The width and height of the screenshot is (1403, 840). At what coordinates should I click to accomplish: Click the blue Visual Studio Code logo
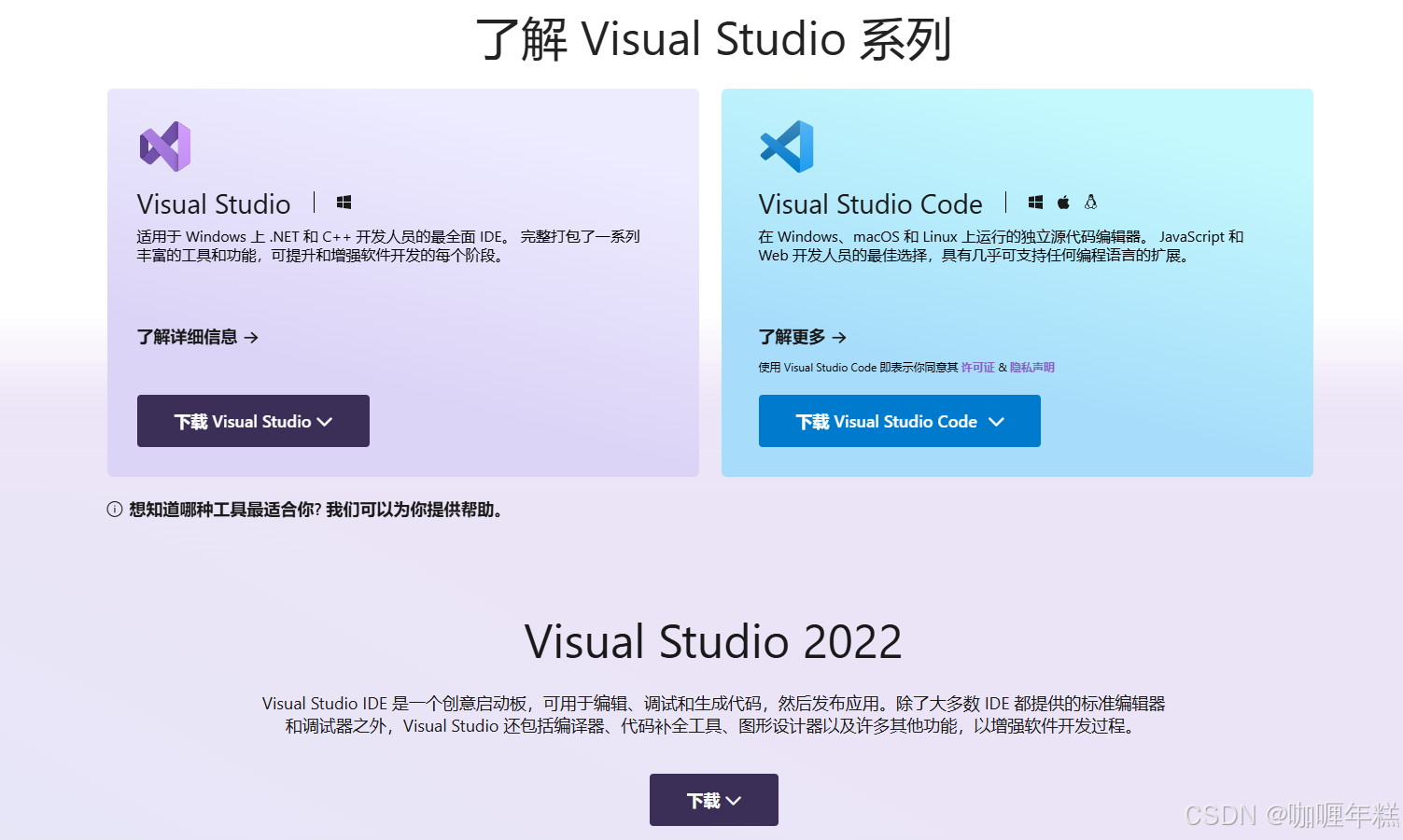tap(787, 147)
